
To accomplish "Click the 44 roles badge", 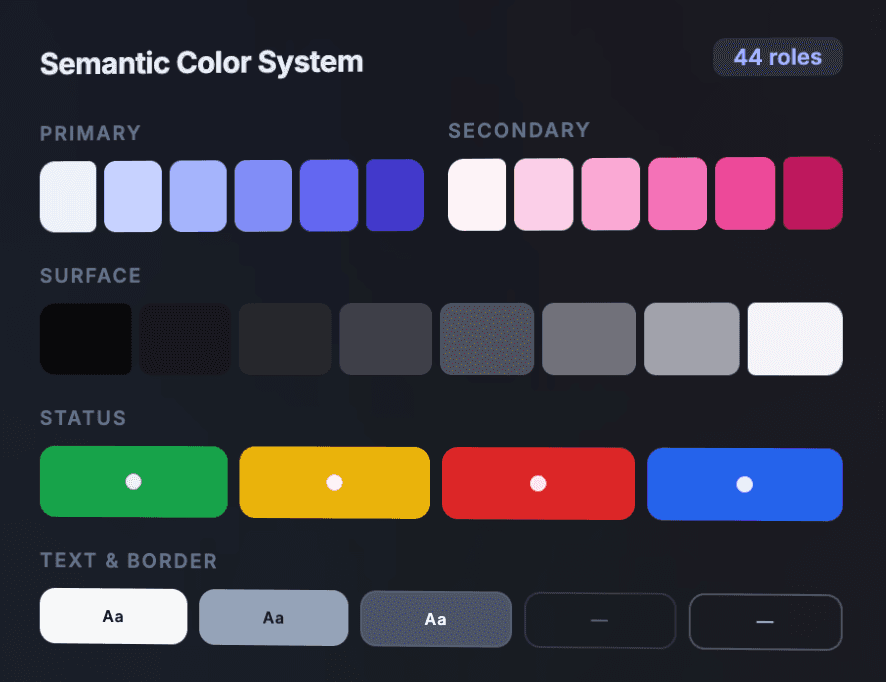I will pyautogui.click(x=778, y=57).
